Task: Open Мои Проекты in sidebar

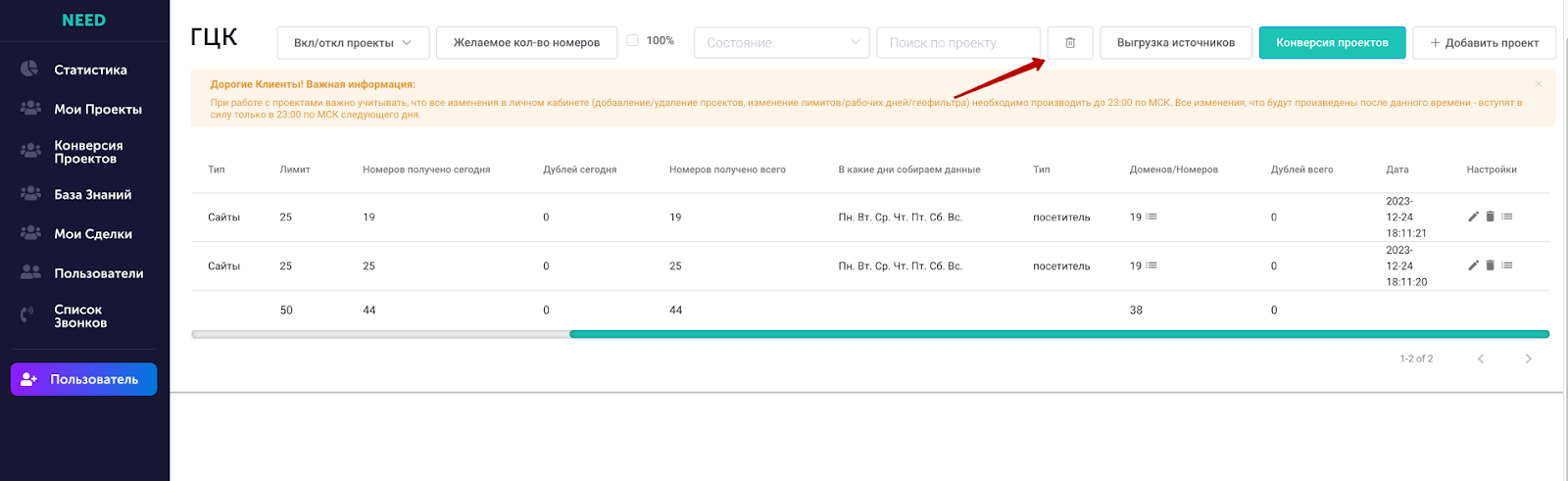Action: pyautogui.click(x=98, y=109)
